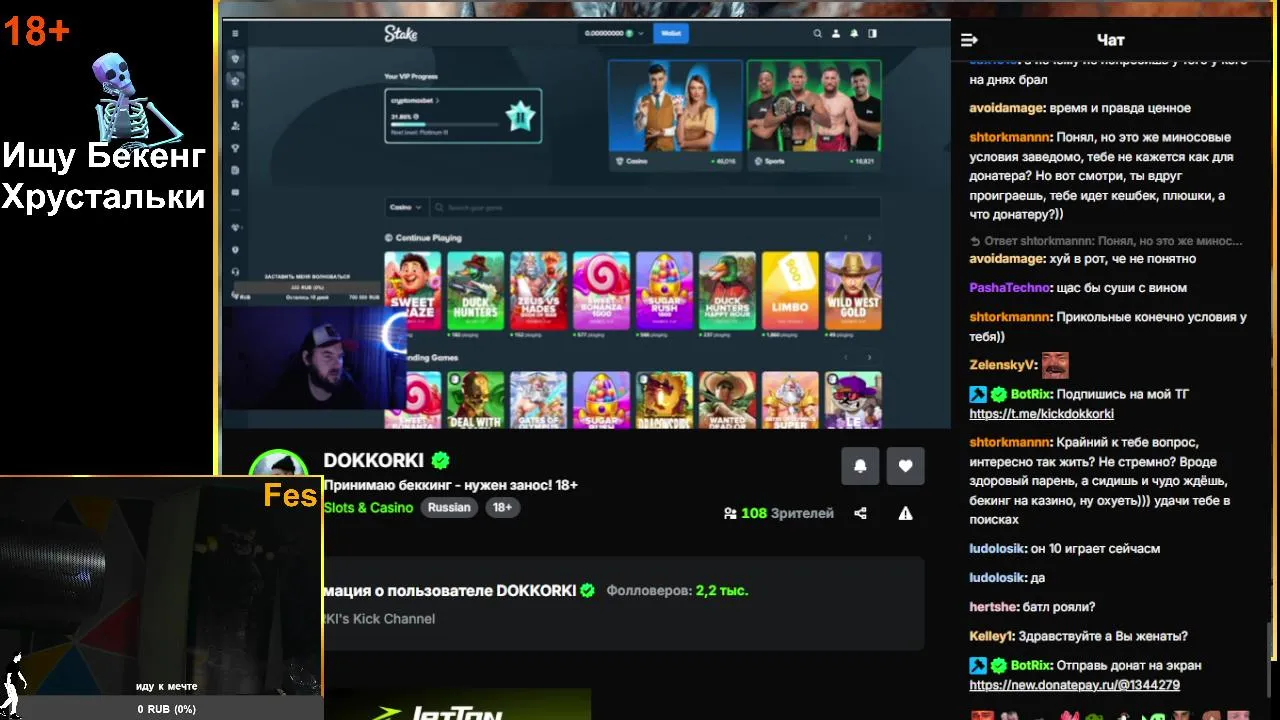This screenshot has height=720, width=1280.
Task: Open the Sports promo card
Action: click(x=814, y=114)
